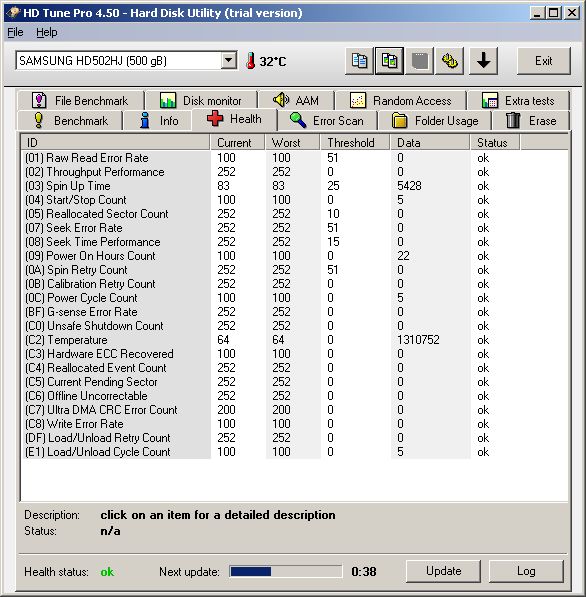The width and height of the screenshot is (586, 597).
Task: Click the Data column header
Action: pyautogui.click(x=430, y=143)
